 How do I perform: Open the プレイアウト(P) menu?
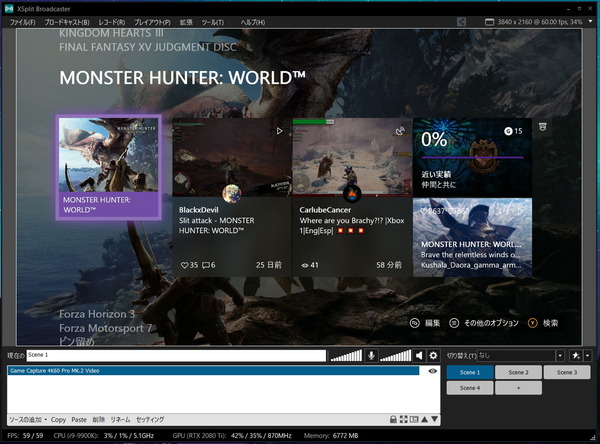(x=152, y=22)
